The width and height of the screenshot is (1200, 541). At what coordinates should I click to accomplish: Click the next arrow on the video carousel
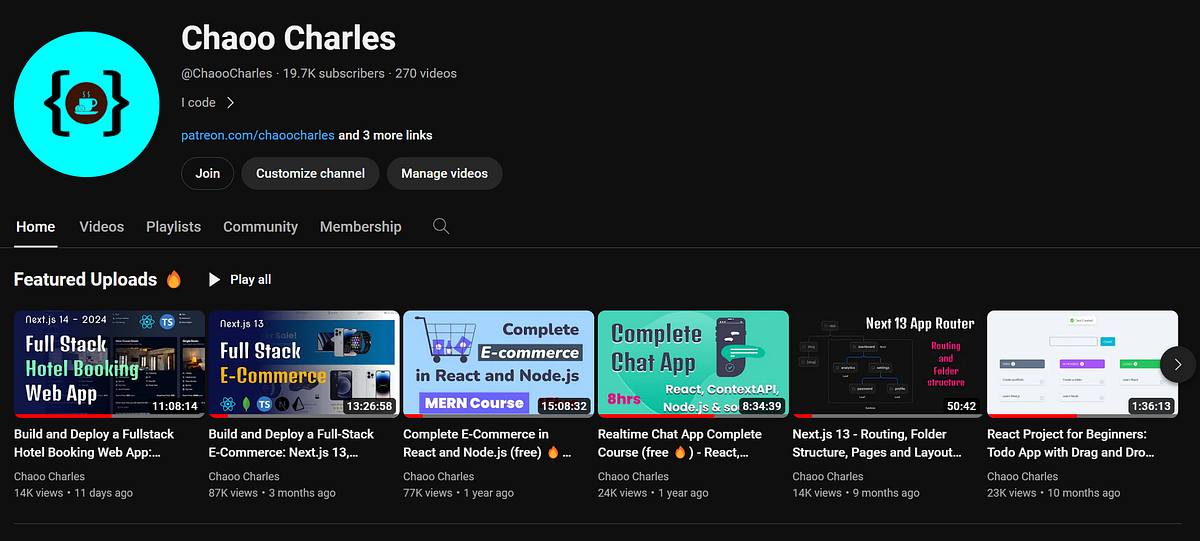(1177, 364)
